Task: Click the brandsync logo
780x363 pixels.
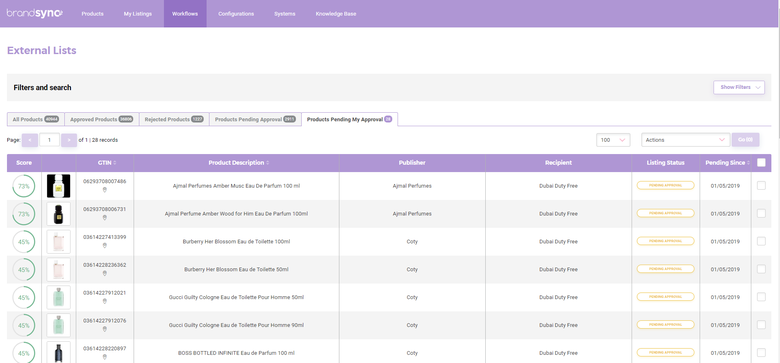Action: tap(35, 13)
